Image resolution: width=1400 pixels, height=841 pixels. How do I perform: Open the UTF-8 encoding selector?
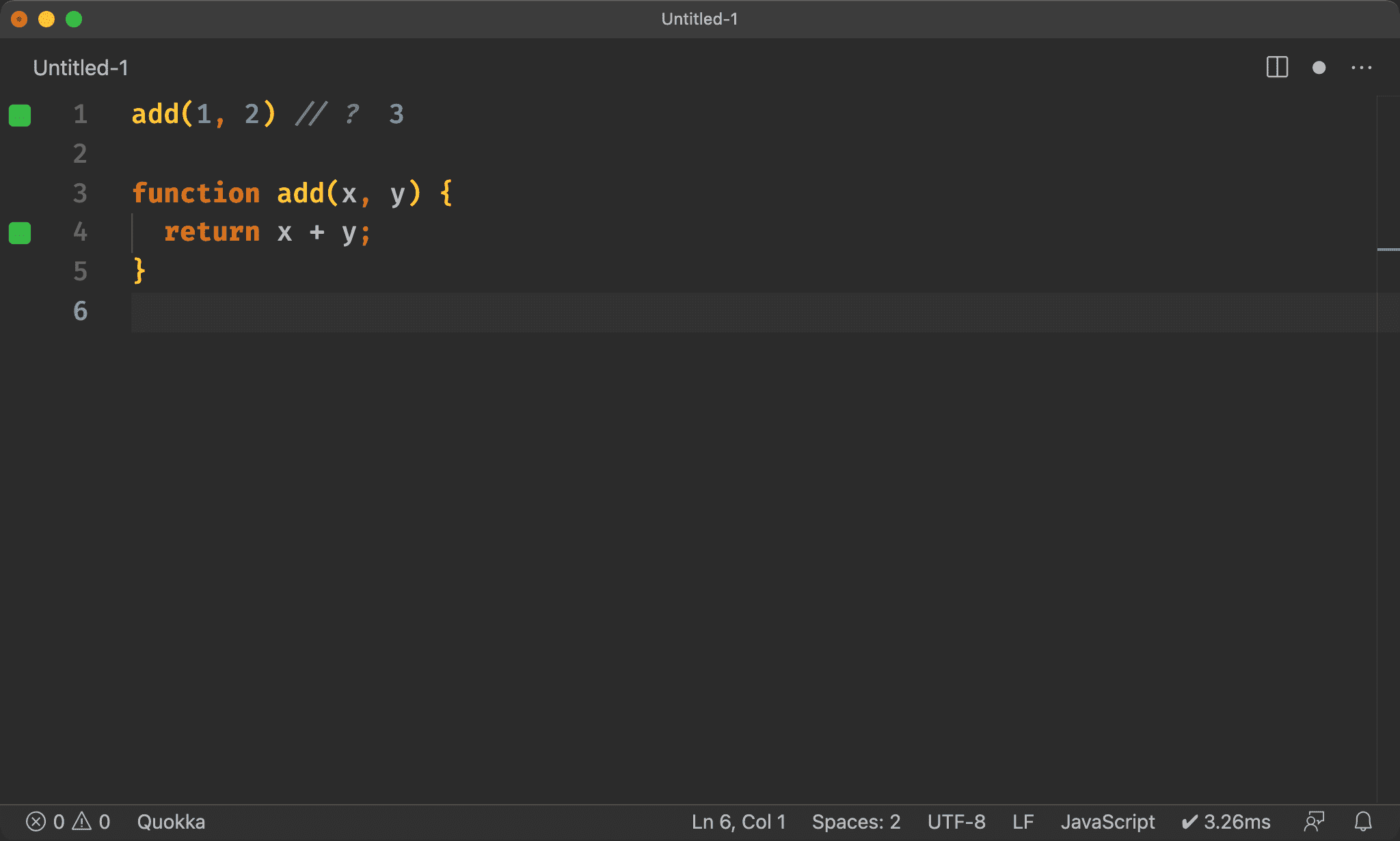(956, 821)
